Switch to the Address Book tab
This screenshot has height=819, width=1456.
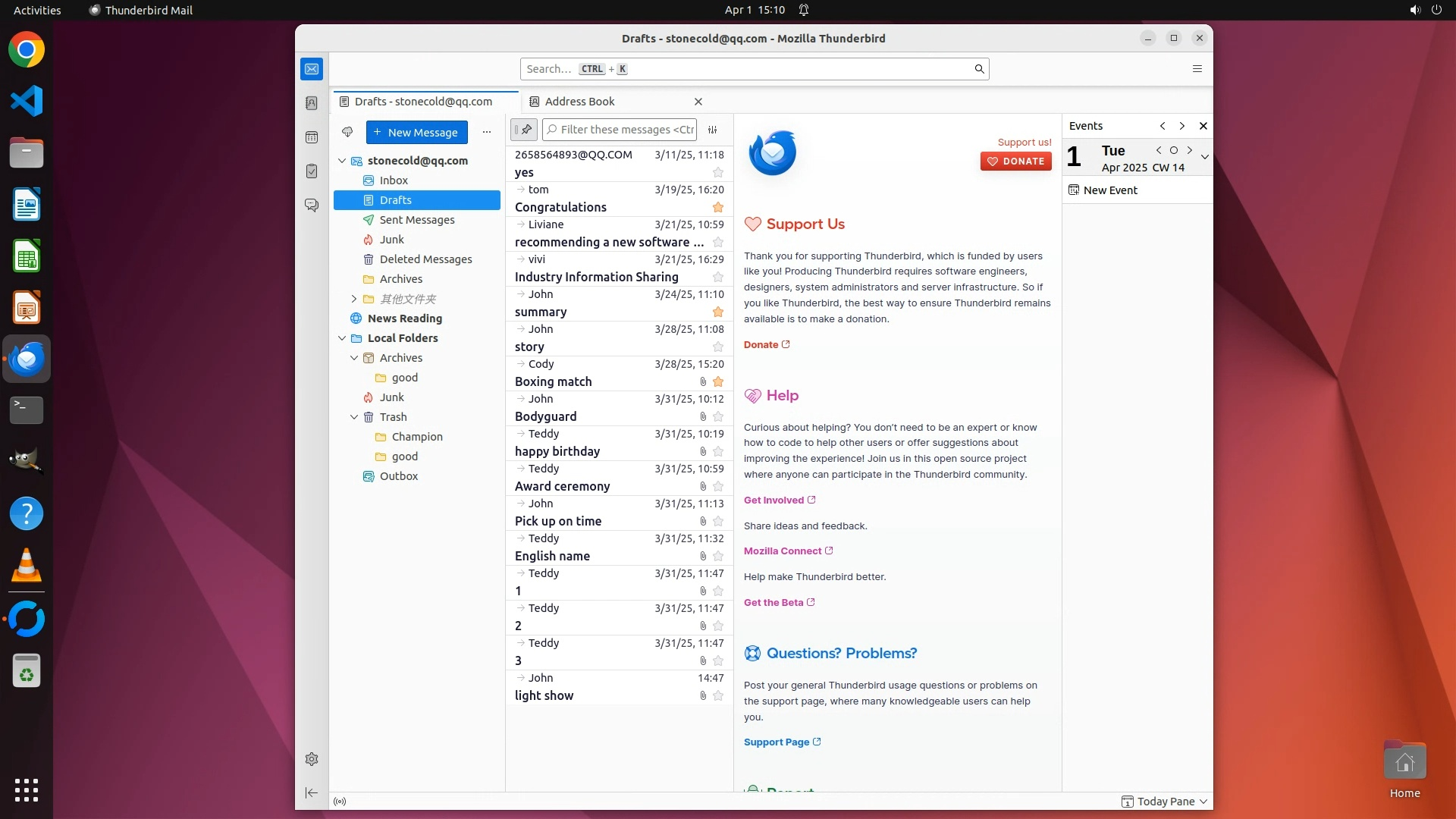tap(579, 102)
